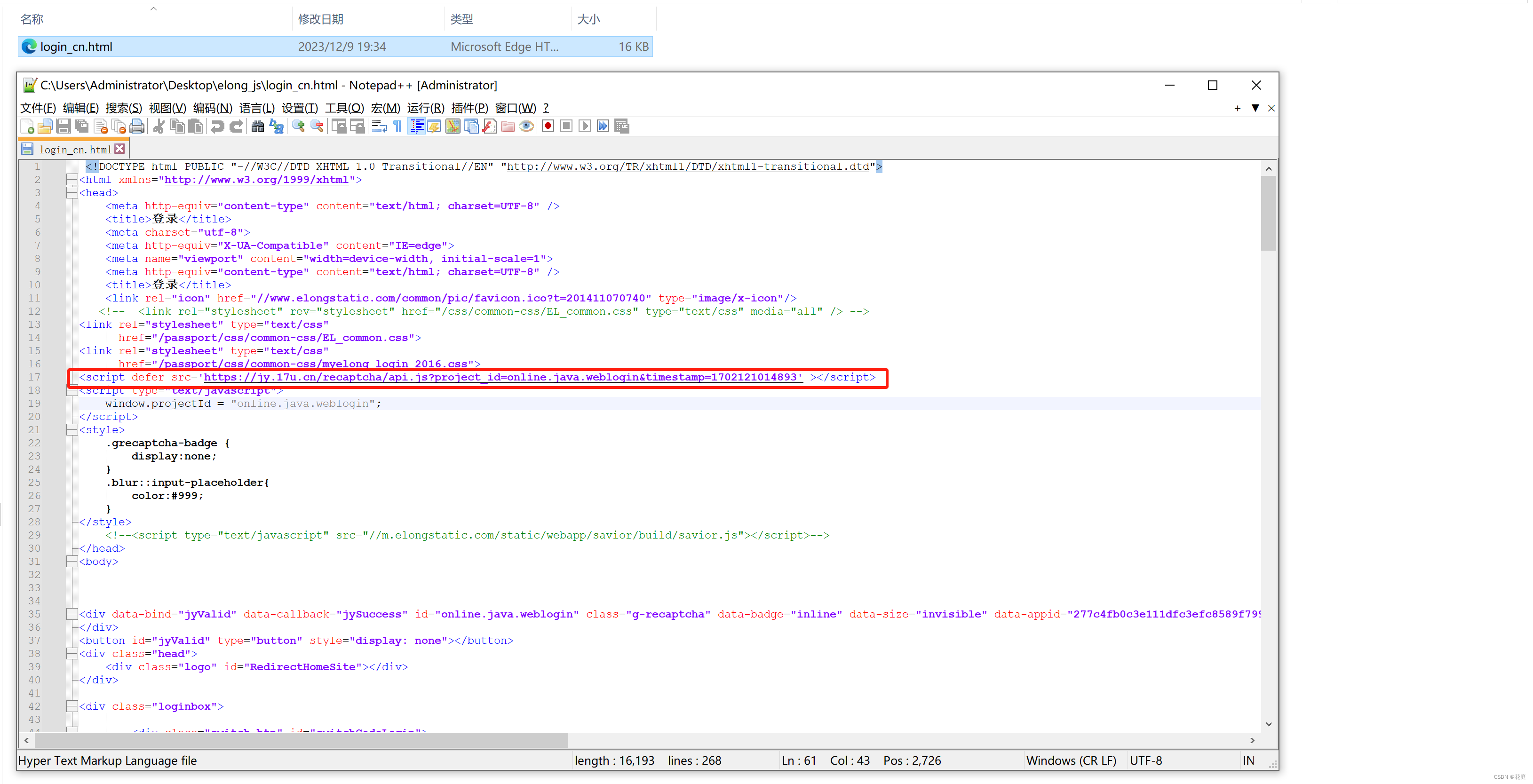1533x784 pixels.
Task: Start macro recording with the red dot
Action: (x=548, y=126)
